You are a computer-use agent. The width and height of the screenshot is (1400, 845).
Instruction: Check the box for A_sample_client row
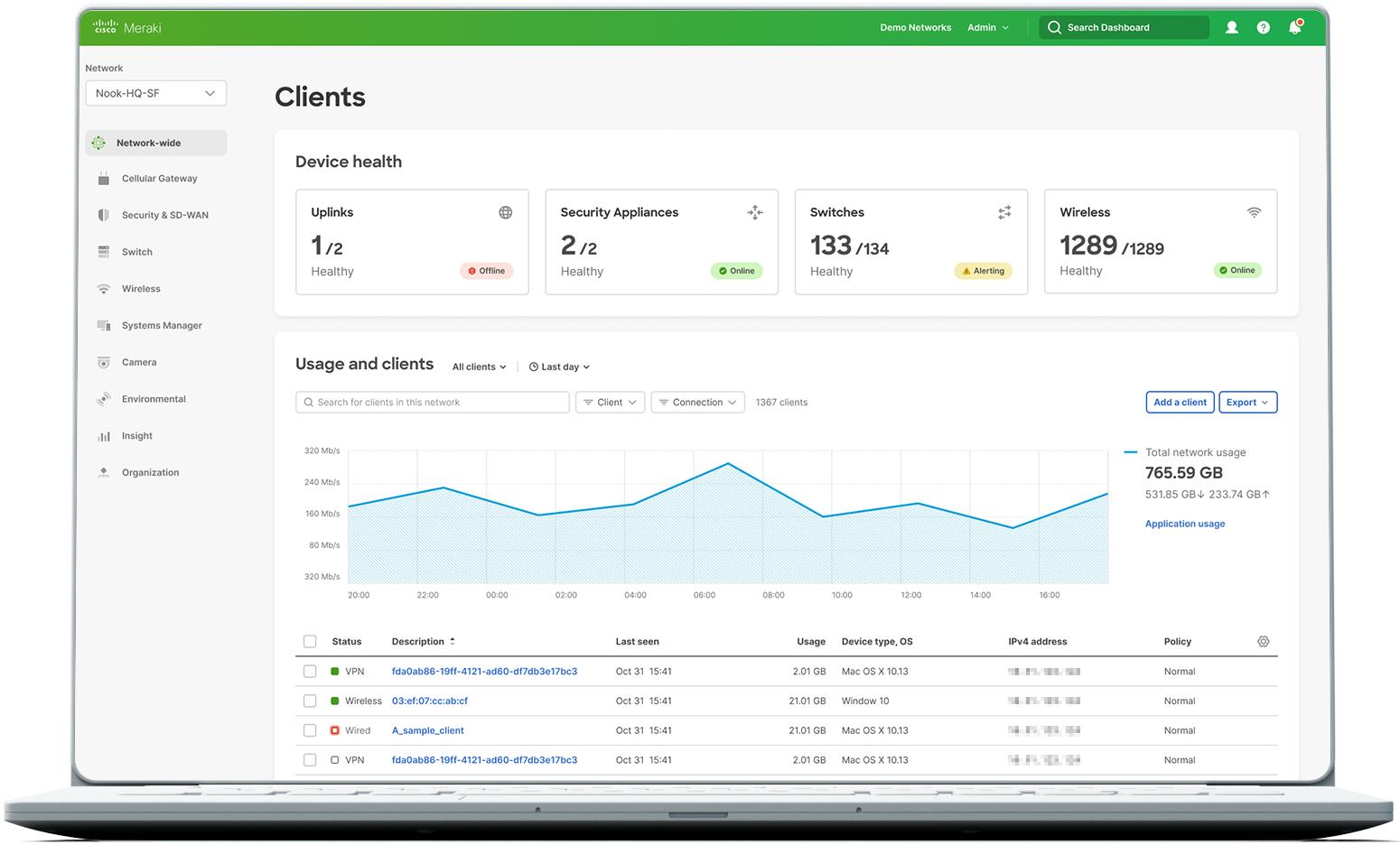(x=310, y=730)
